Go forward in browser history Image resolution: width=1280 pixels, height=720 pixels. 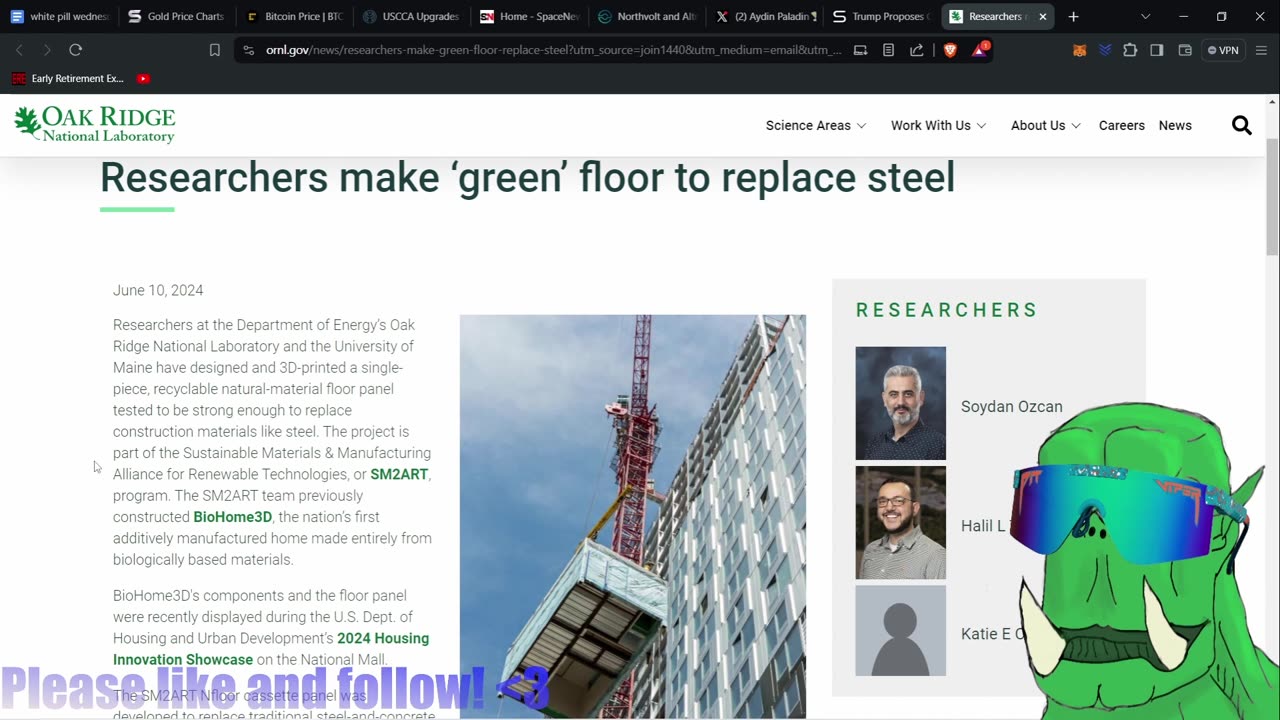(47, 50)
